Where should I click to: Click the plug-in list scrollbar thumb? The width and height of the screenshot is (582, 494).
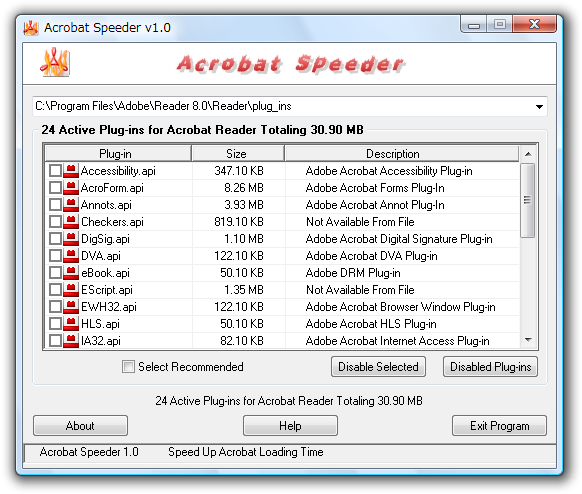[x=527, y=200]
